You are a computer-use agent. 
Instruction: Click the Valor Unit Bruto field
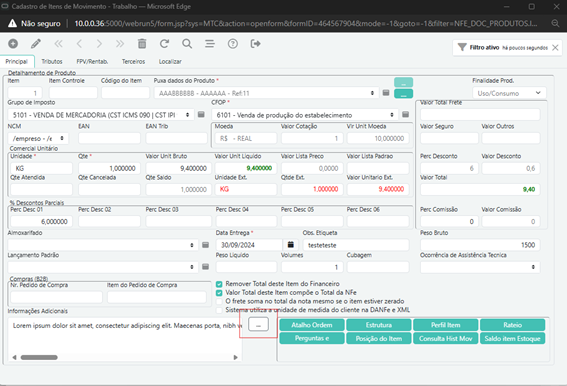(x=178, y=168)
